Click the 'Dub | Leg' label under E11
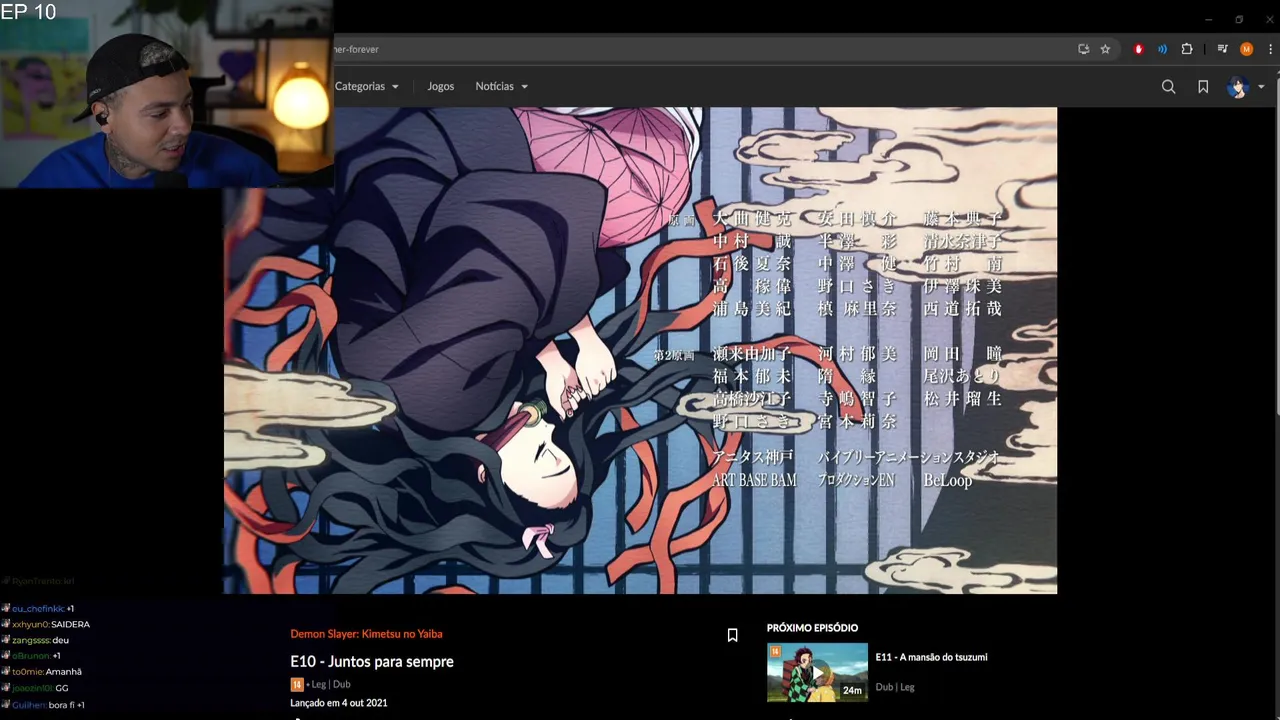This screenshot has height=720, width=1280. [x=895, y=687]
